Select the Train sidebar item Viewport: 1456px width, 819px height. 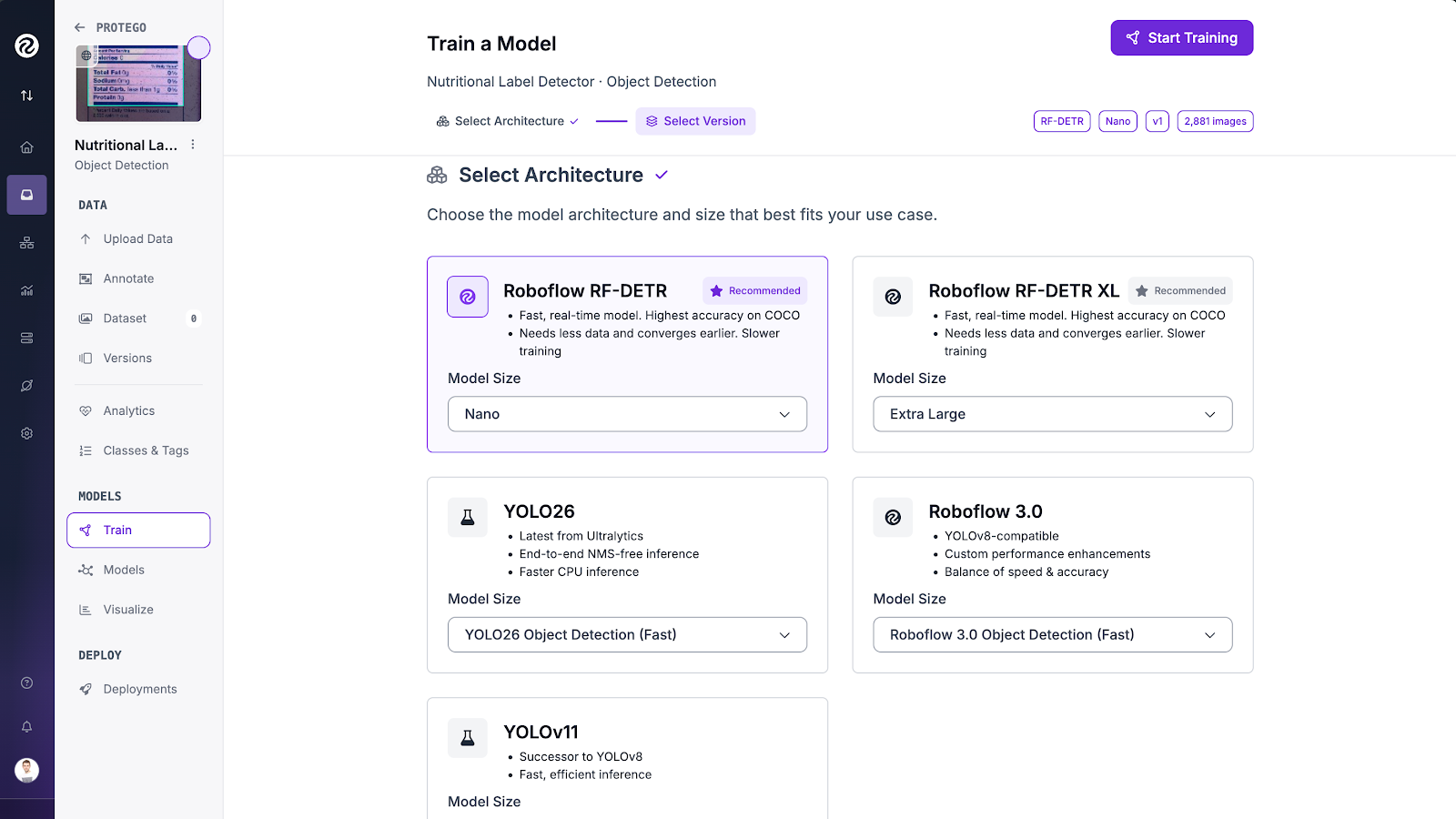138,531
